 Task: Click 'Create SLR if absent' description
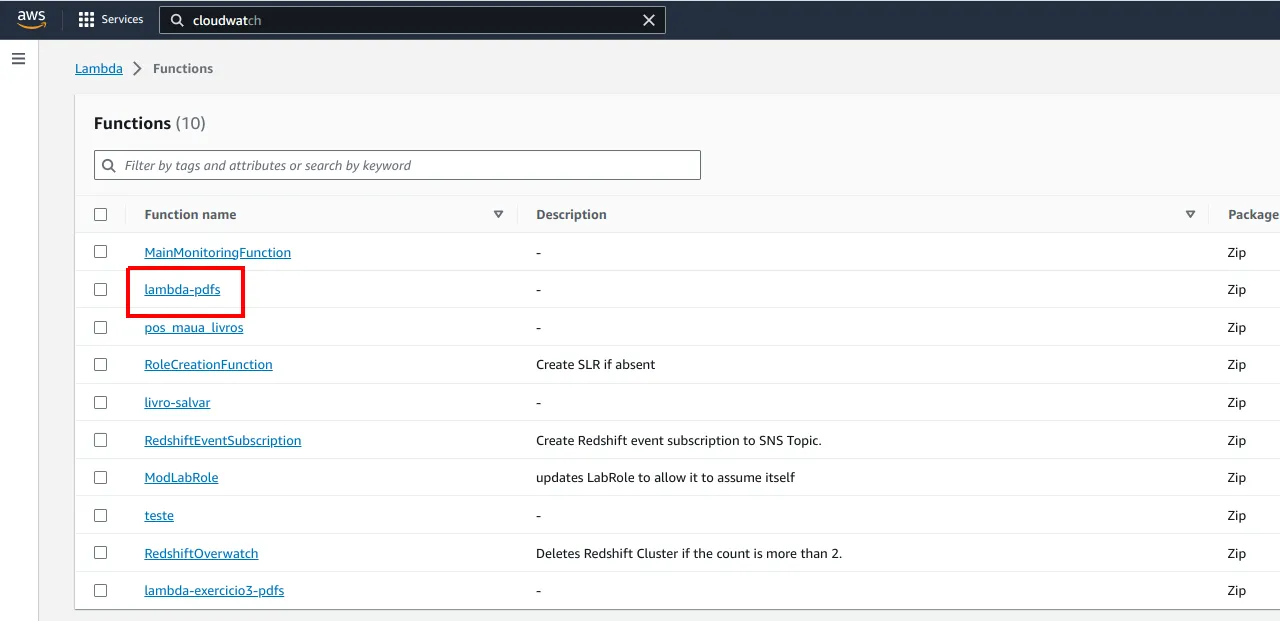[x=595, y=365]
